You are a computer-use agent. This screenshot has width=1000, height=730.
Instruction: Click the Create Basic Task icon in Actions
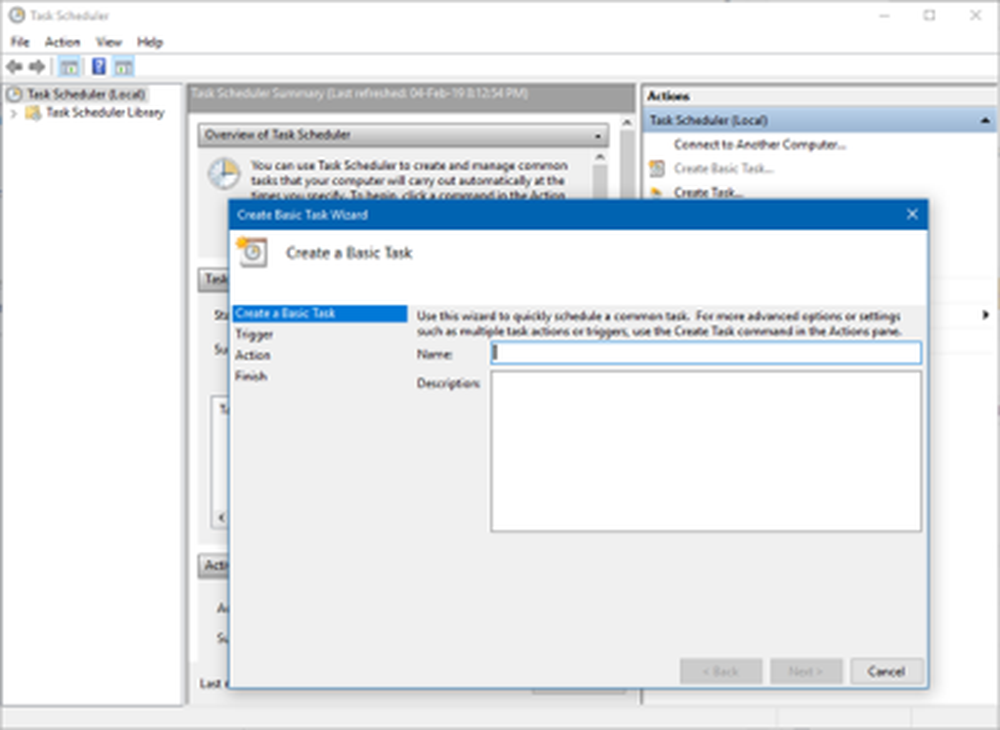click(x=657, y=168)
